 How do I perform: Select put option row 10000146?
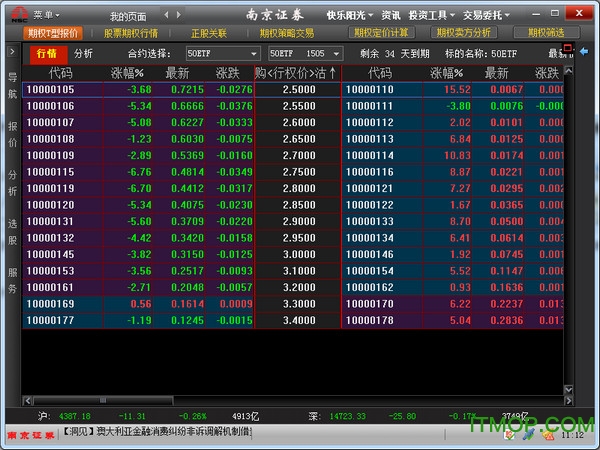453,254
